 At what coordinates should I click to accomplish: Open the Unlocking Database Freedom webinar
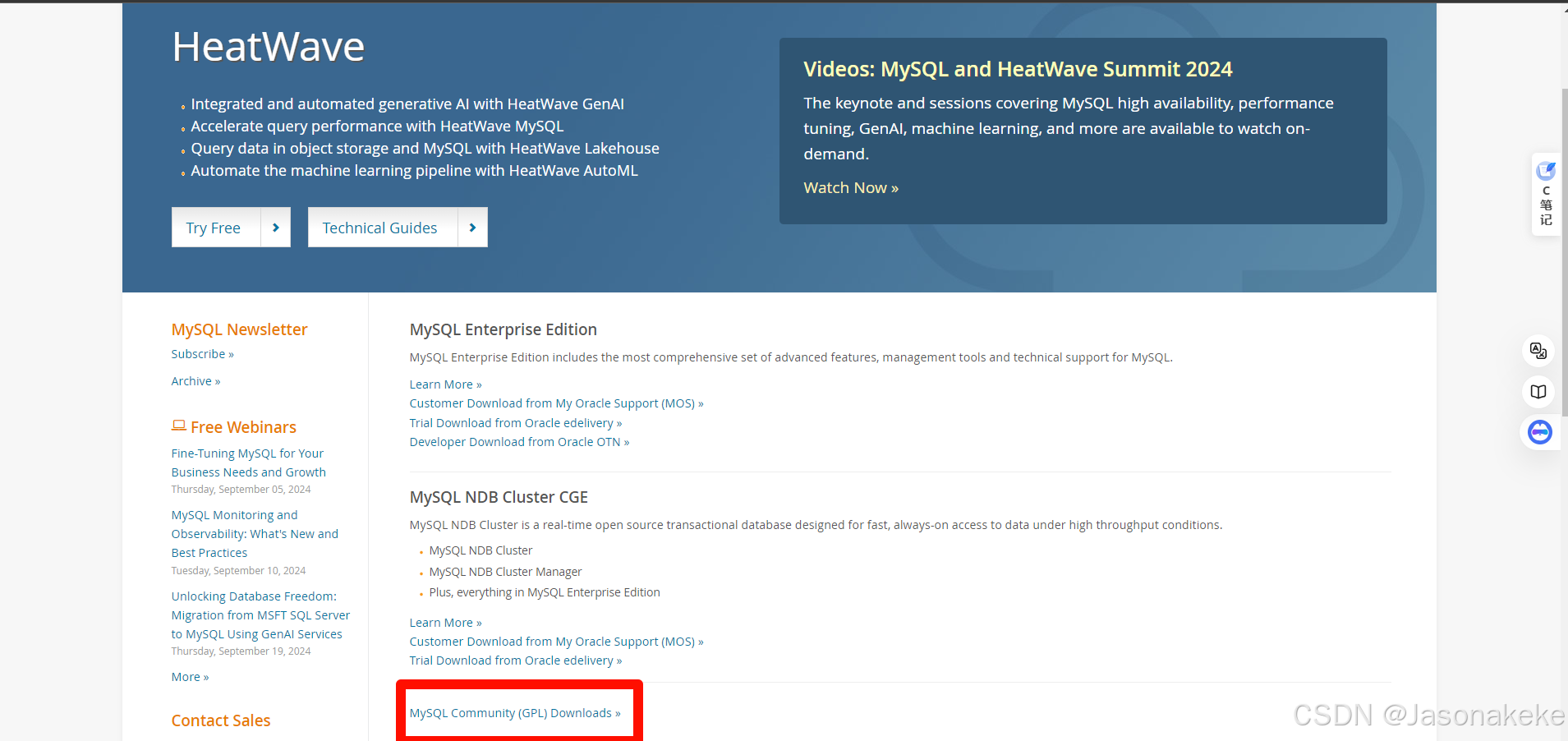coord(260,615)
